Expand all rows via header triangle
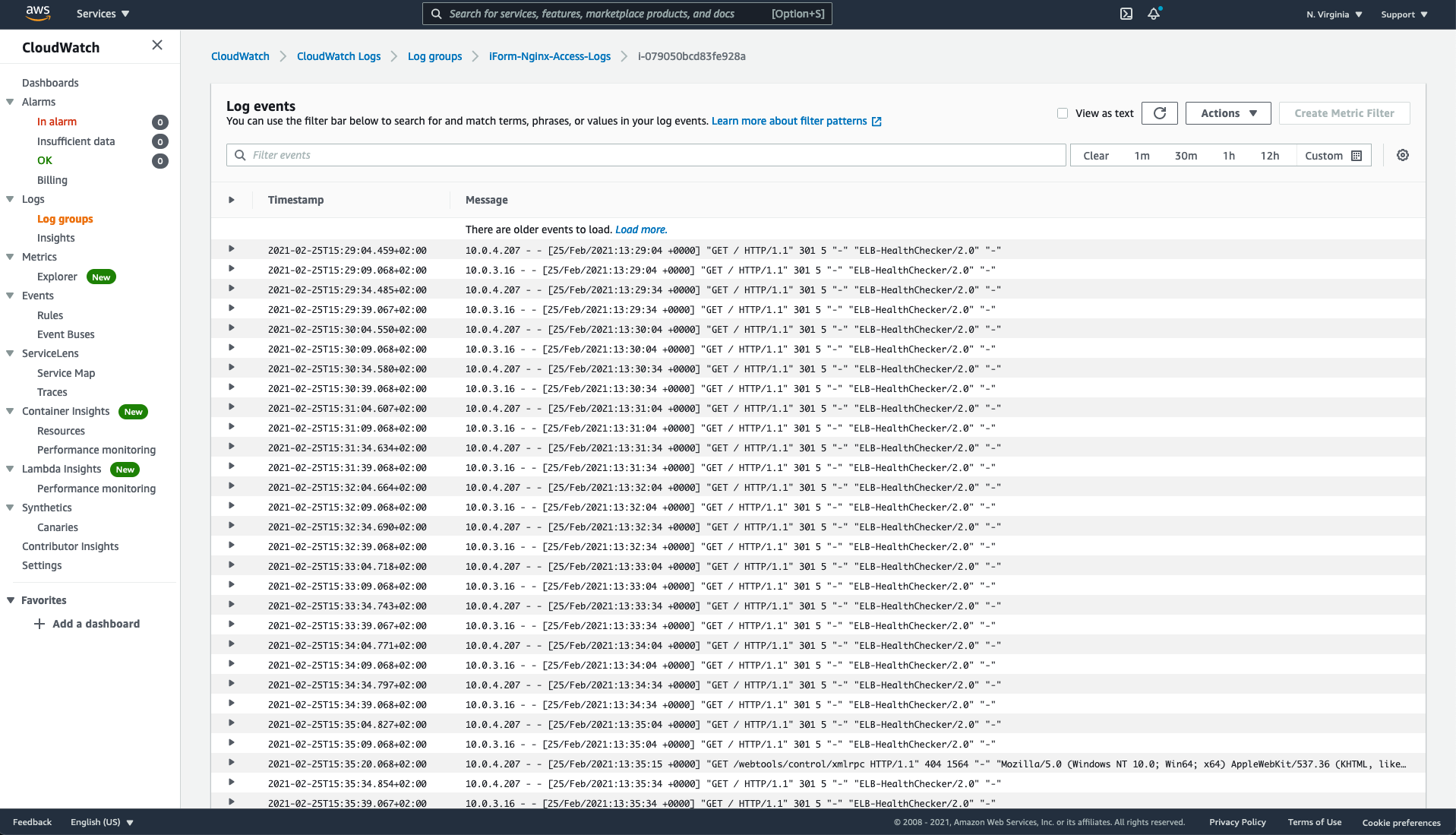This screenshot has width=1456, height=835. click(x=232, y=200)
